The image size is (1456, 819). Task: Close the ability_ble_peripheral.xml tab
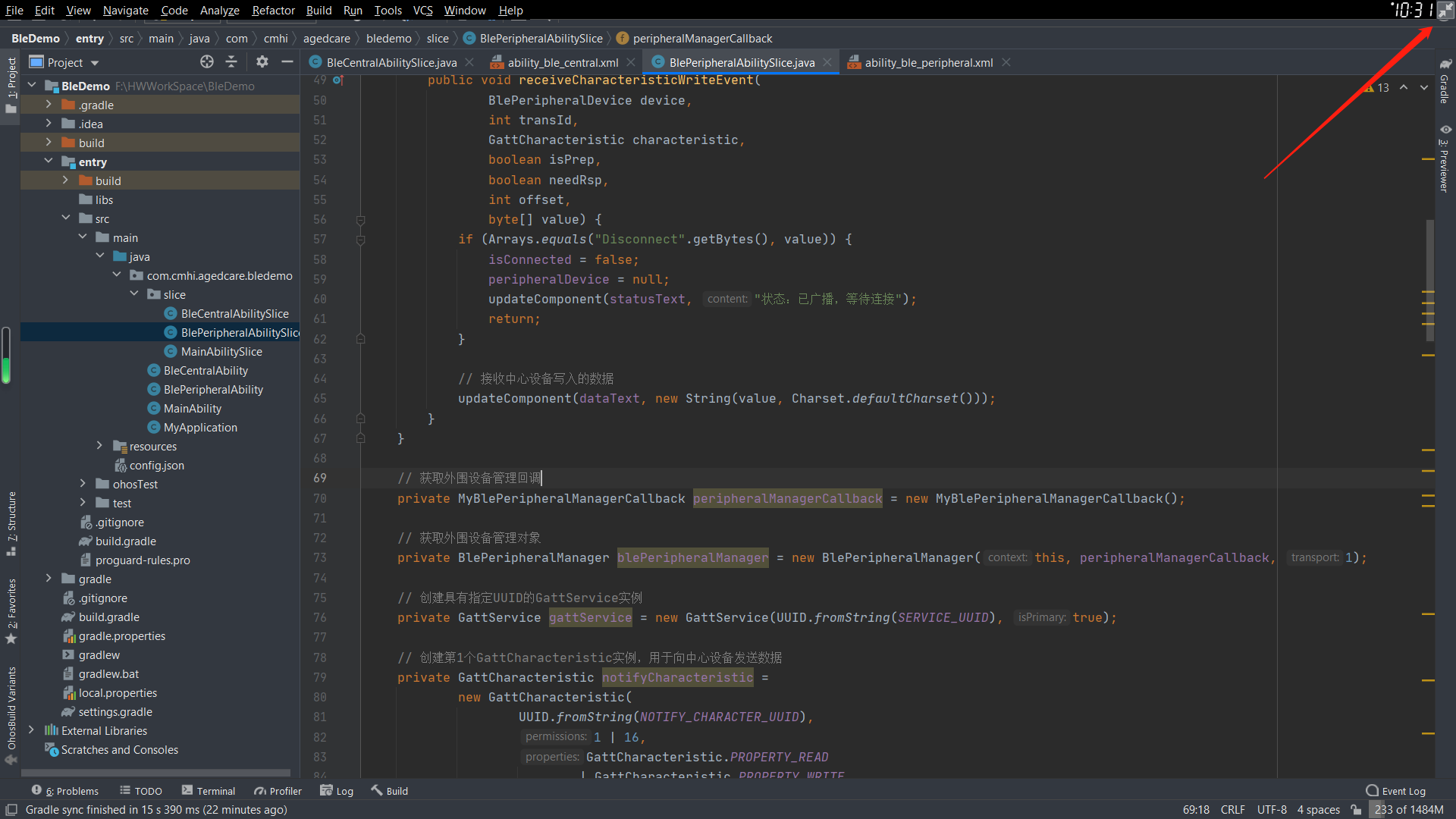click(1006, 63)
